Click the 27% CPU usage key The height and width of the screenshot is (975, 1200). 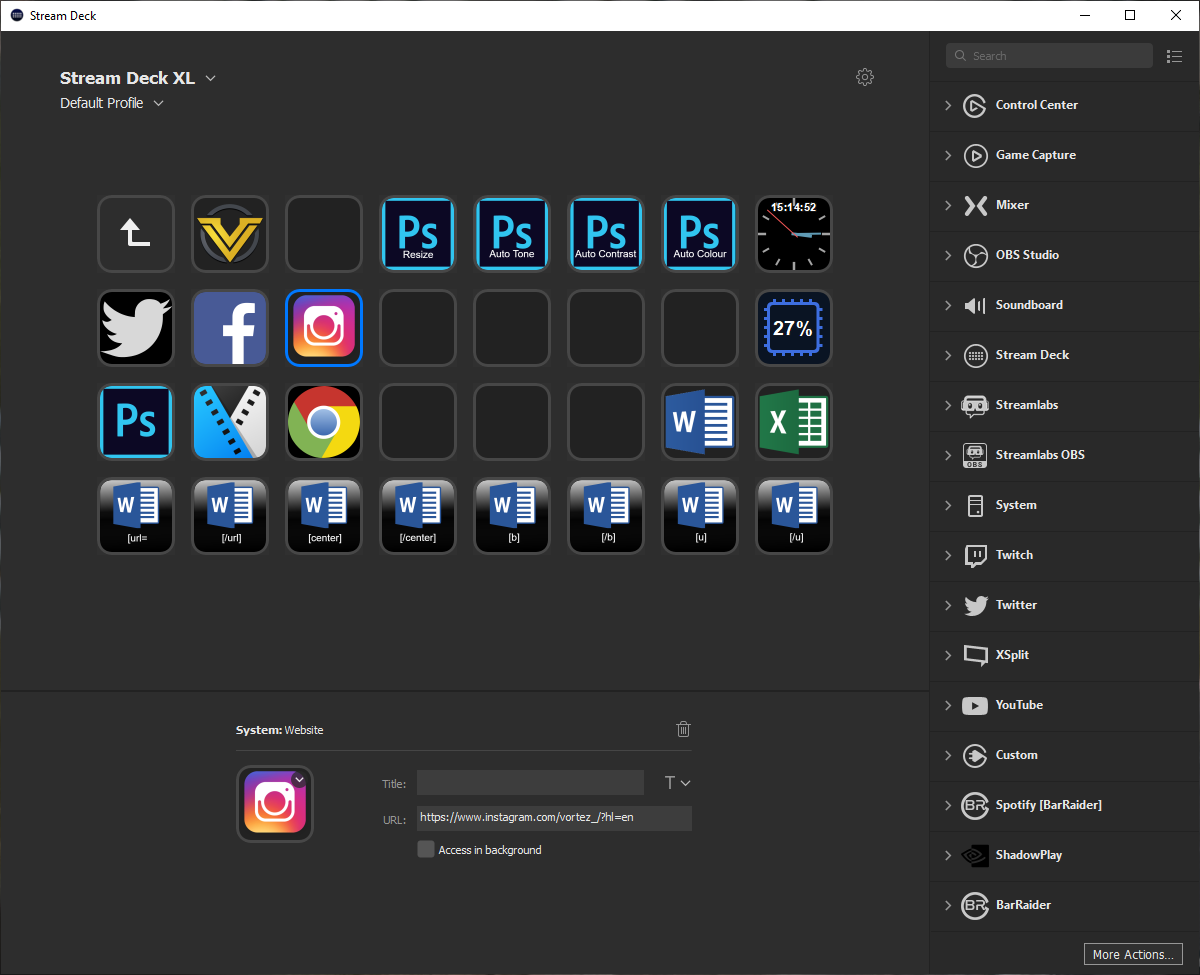(794, 328)
